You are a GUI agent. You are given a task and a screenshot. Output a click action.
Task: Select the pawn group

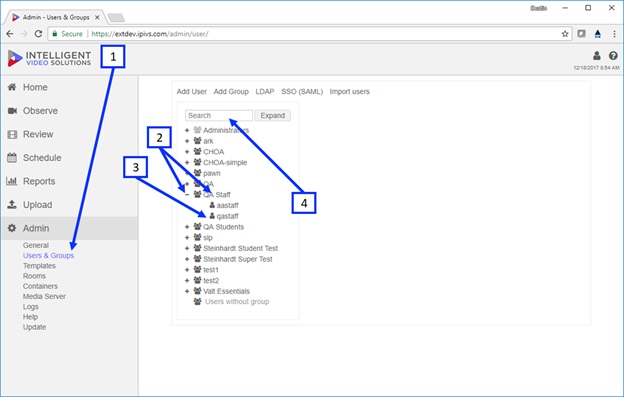pyautogui.click(x=212, y=173)
